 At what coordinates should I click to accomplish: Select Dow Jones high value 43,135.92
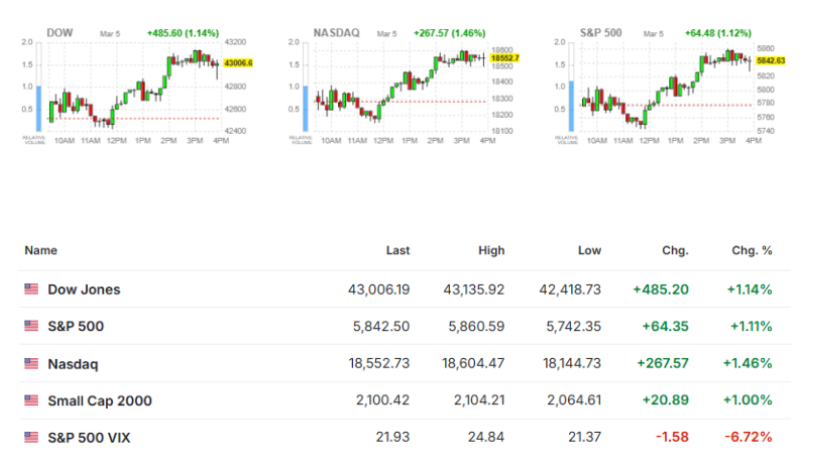tap(474, 289)
